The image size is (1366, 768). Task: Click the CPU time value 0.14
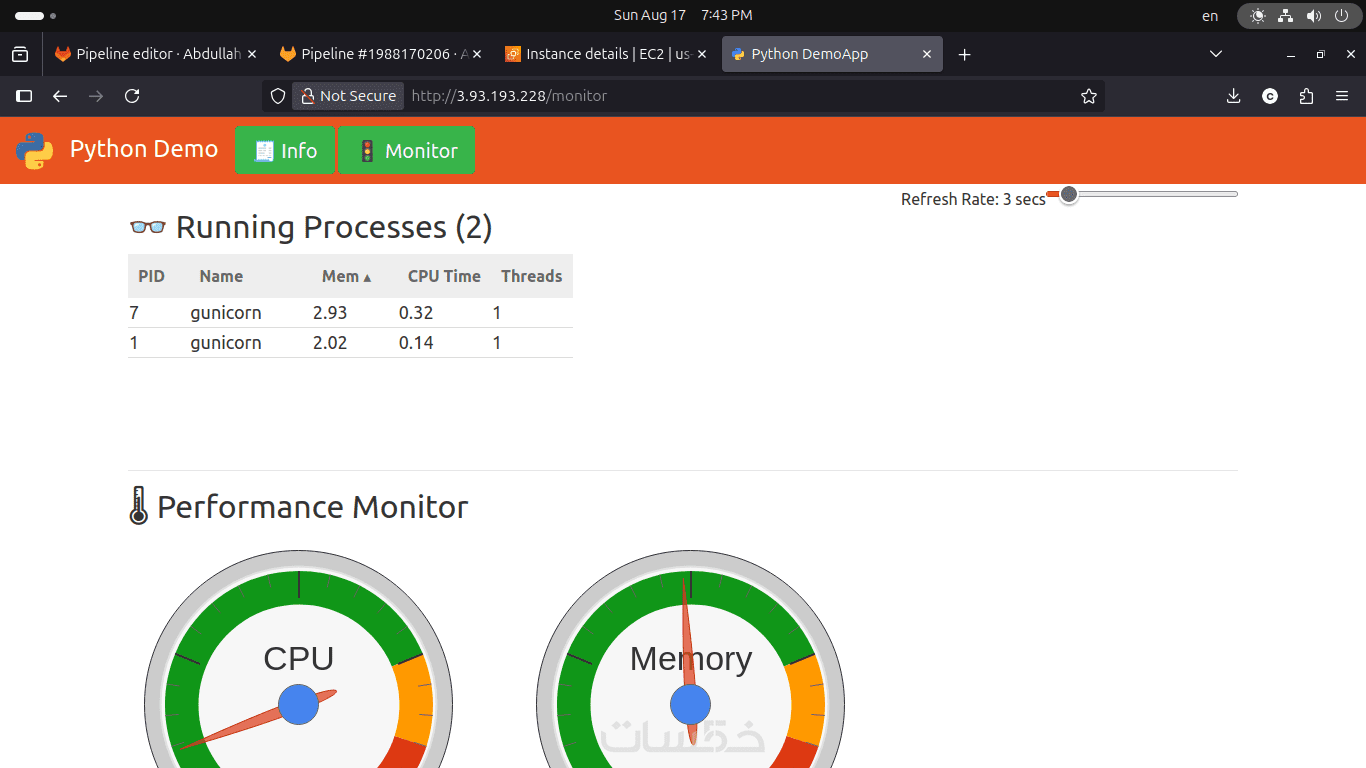tap(416, 343)
